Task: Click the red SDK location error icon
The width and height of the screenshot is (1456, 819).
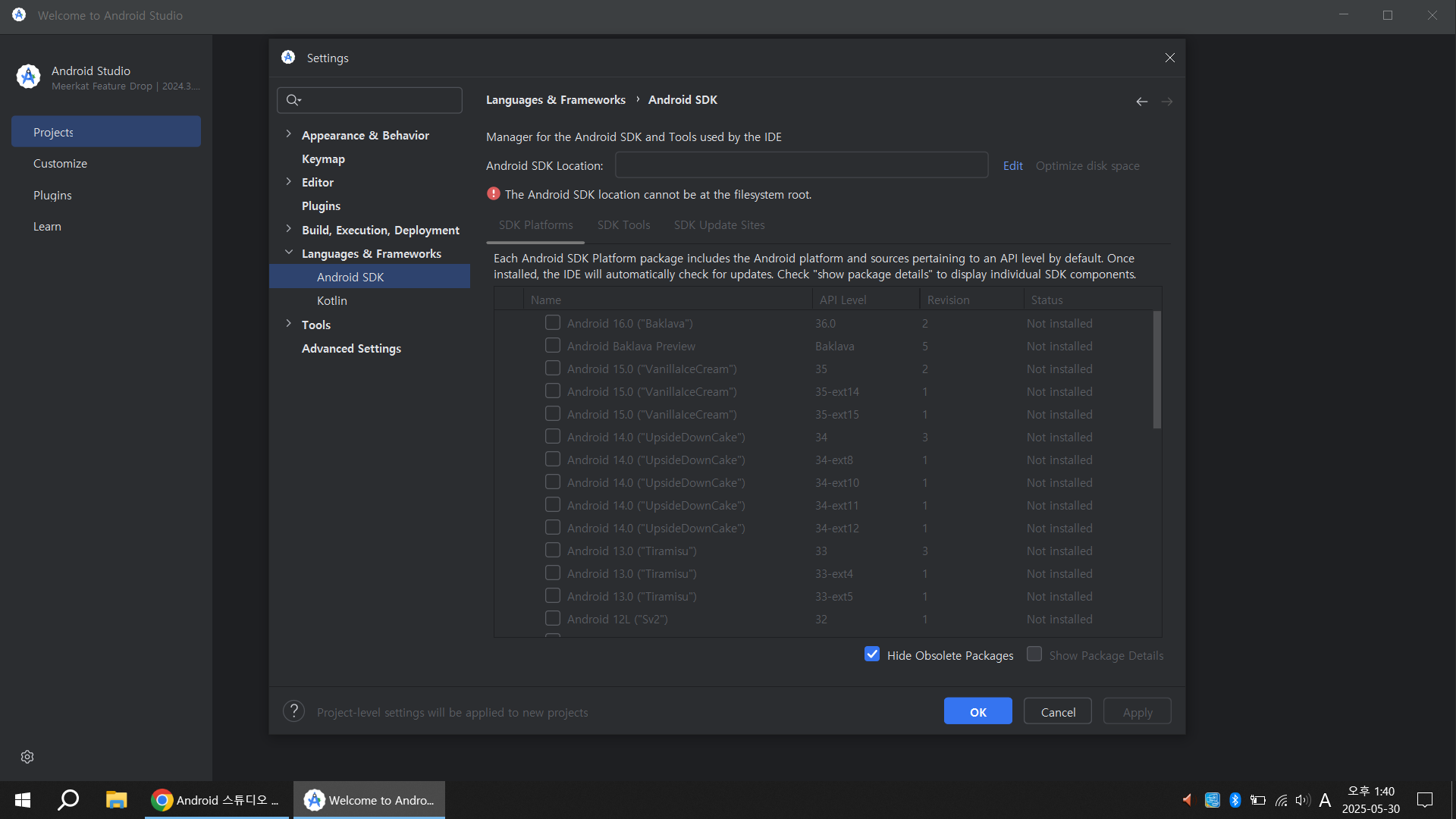Action: point(494,194)
